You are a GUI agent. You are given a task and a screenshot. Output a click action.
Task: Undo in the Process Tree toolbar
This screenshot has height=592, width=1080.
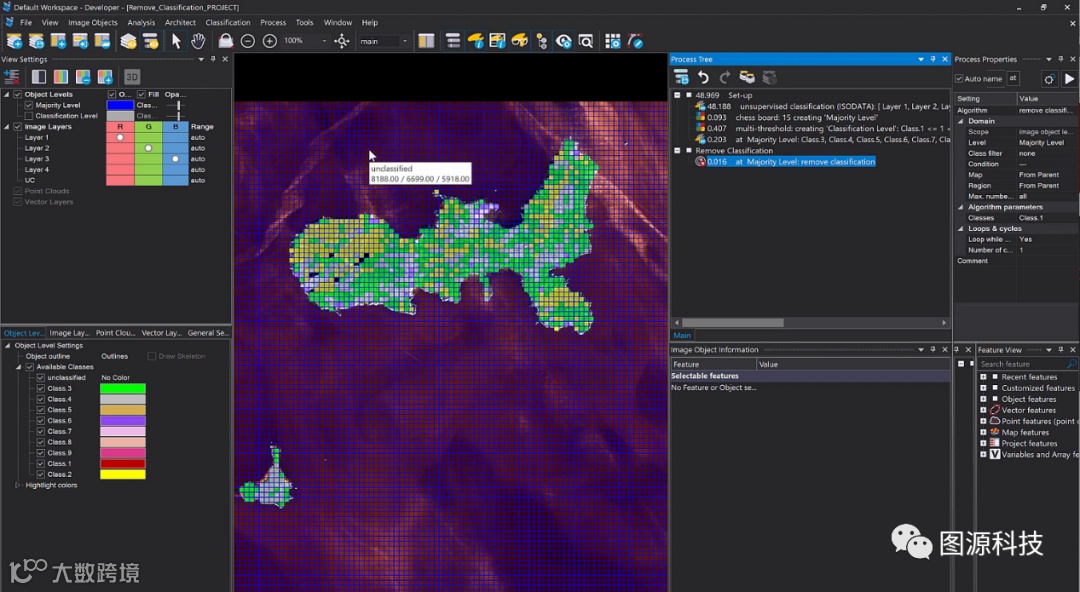[703, 77]
